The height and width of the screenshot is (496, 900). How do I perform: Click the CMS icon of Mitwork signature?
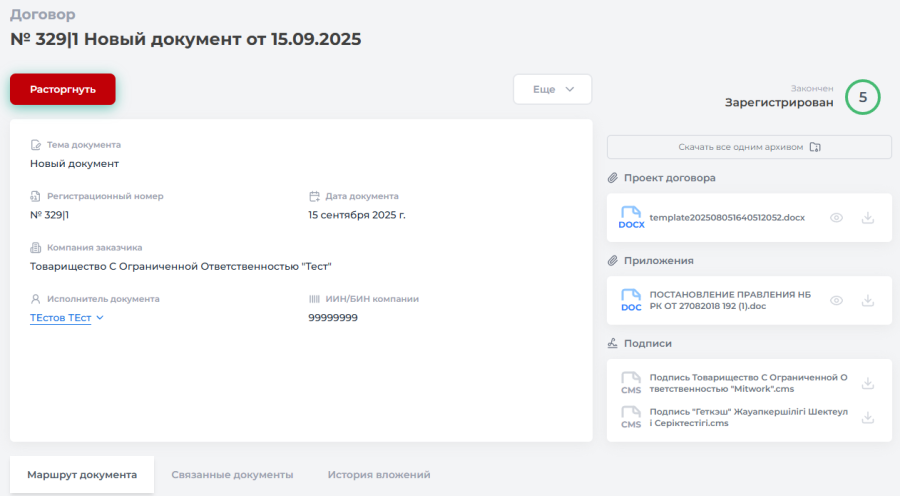click(631, 383)
